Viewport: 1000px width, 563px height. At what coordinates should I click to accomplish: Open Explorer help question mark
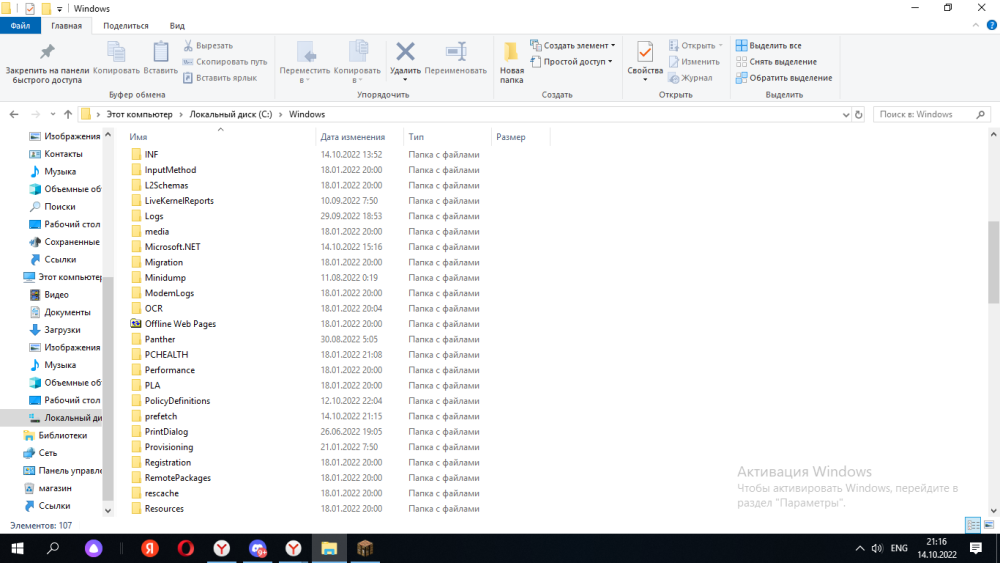tap(992, 26)
